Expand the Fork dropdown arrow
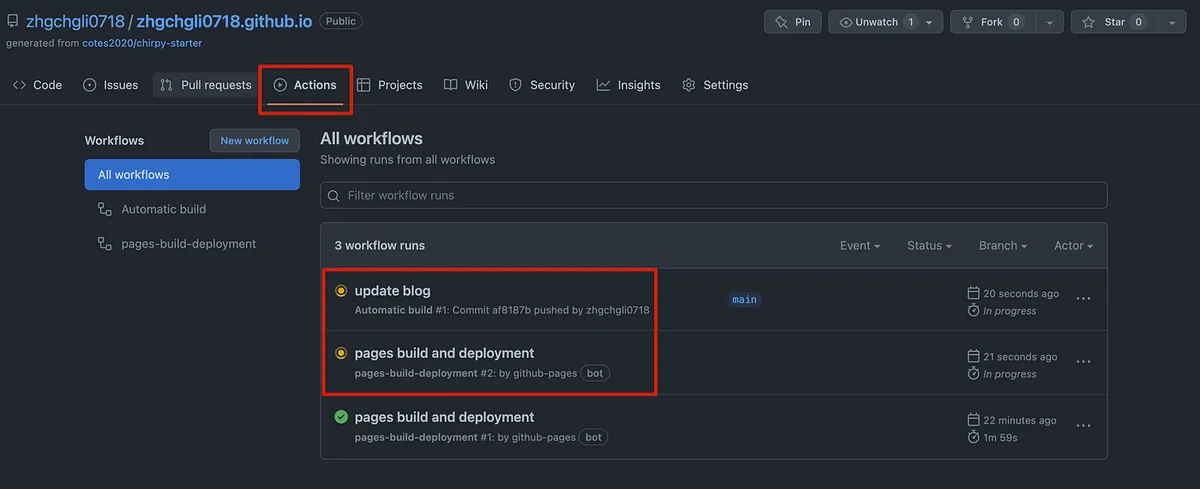 tap(1049, 22)
